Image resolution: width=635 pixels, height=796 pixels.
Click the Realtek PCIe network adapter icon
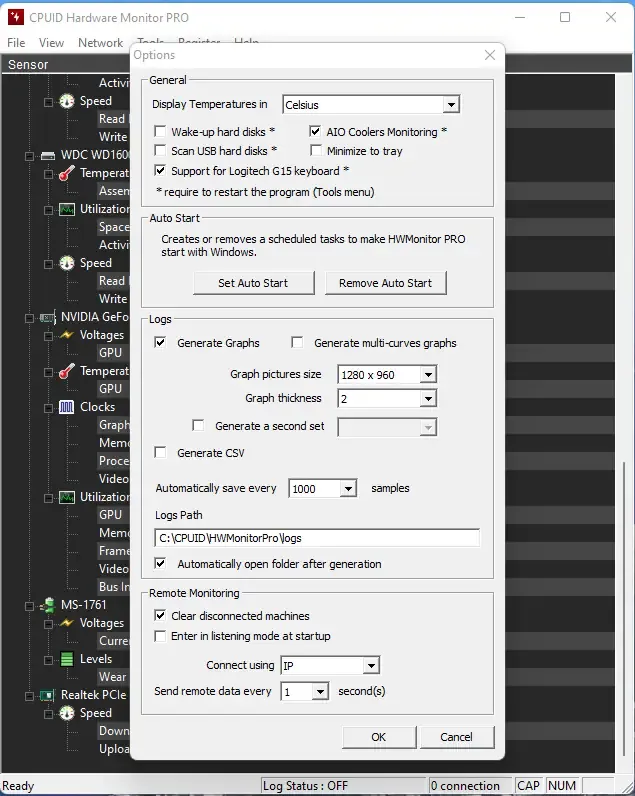point(48,695)
